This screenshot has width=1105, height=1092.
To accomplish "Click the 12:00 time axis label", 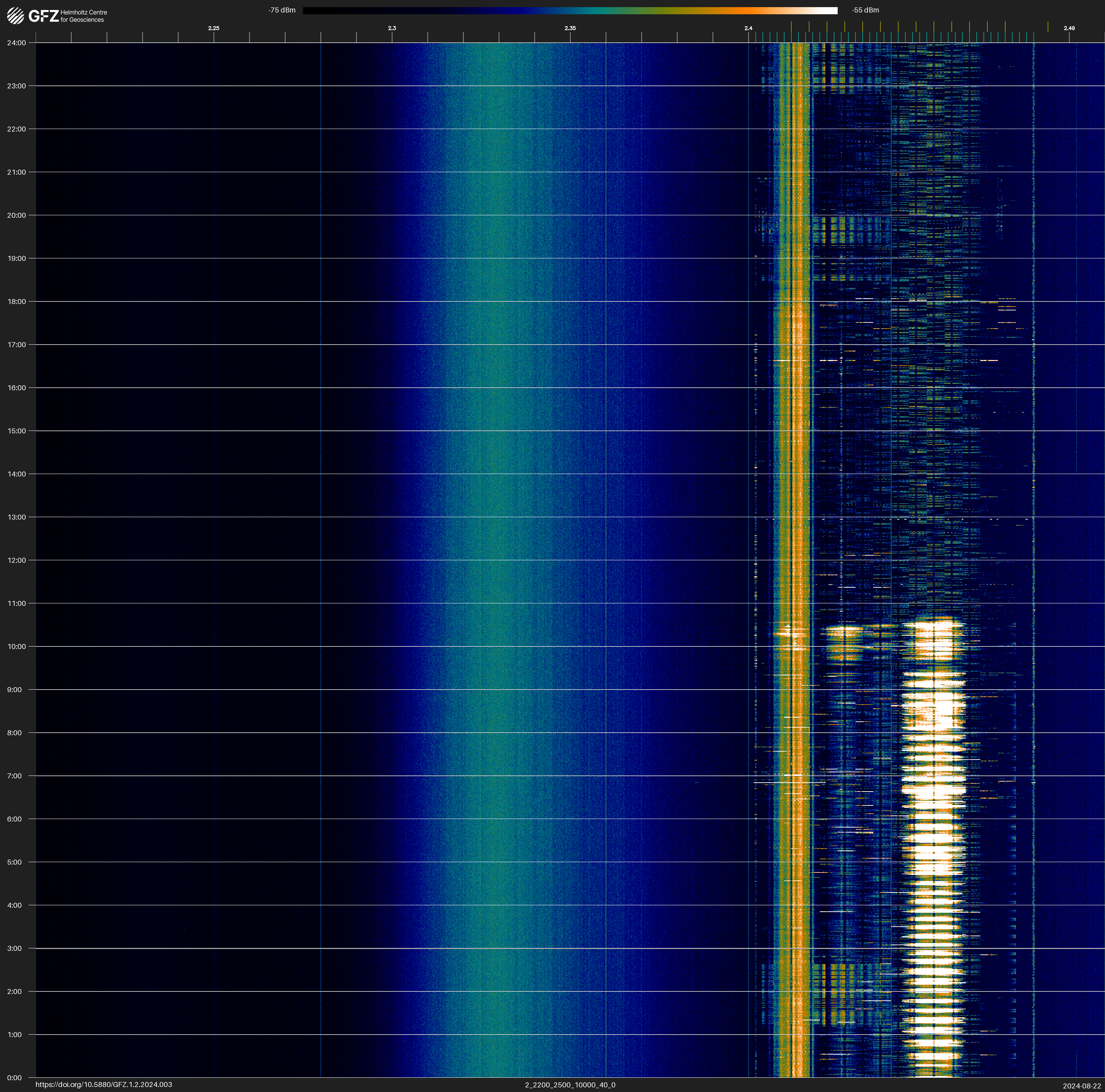I will pyautogui.click(x=16, y=560).
